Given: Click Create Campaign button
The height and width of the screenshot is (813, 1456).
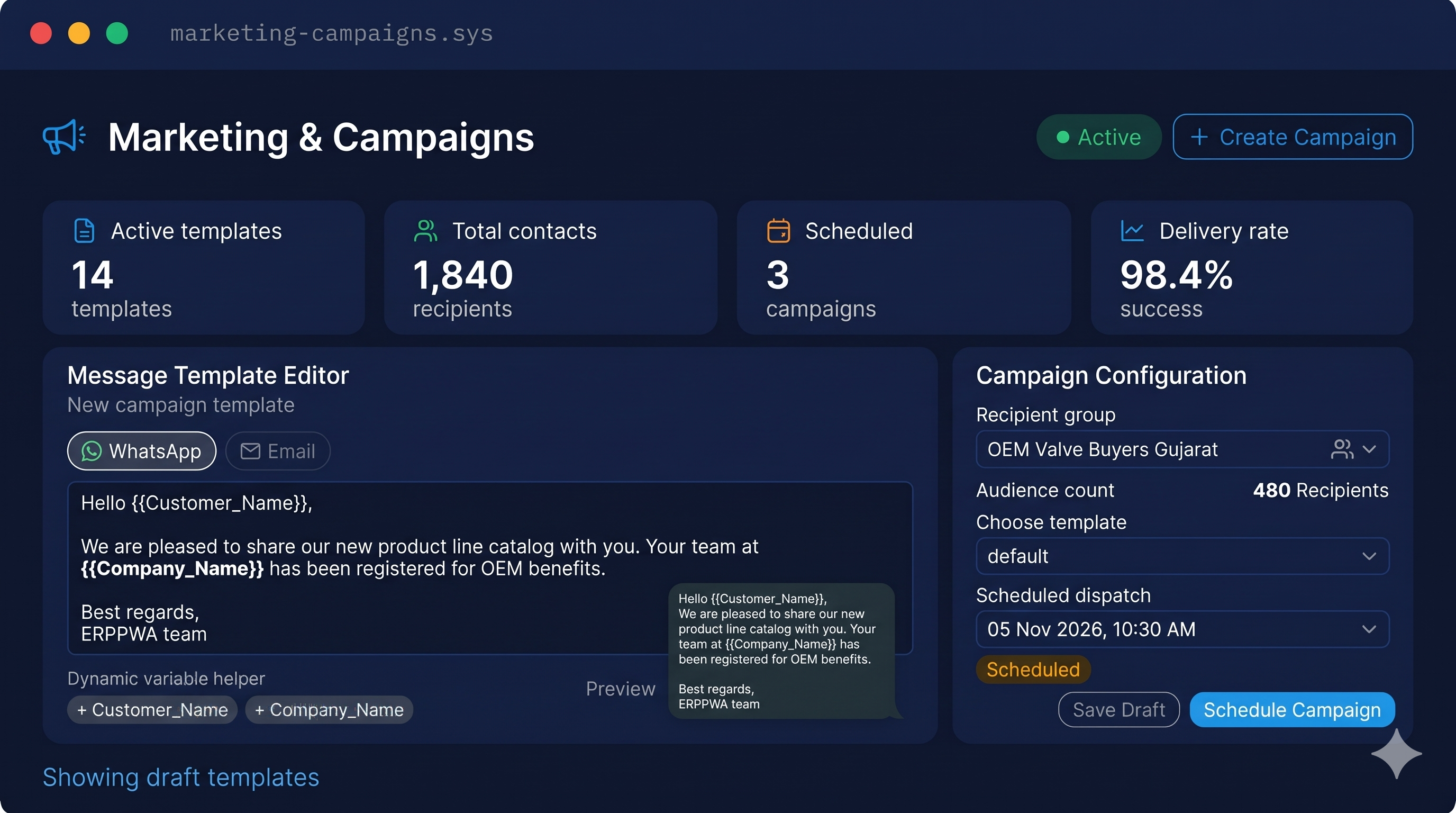Looking at the screenshot, I should pos(1293,137).
